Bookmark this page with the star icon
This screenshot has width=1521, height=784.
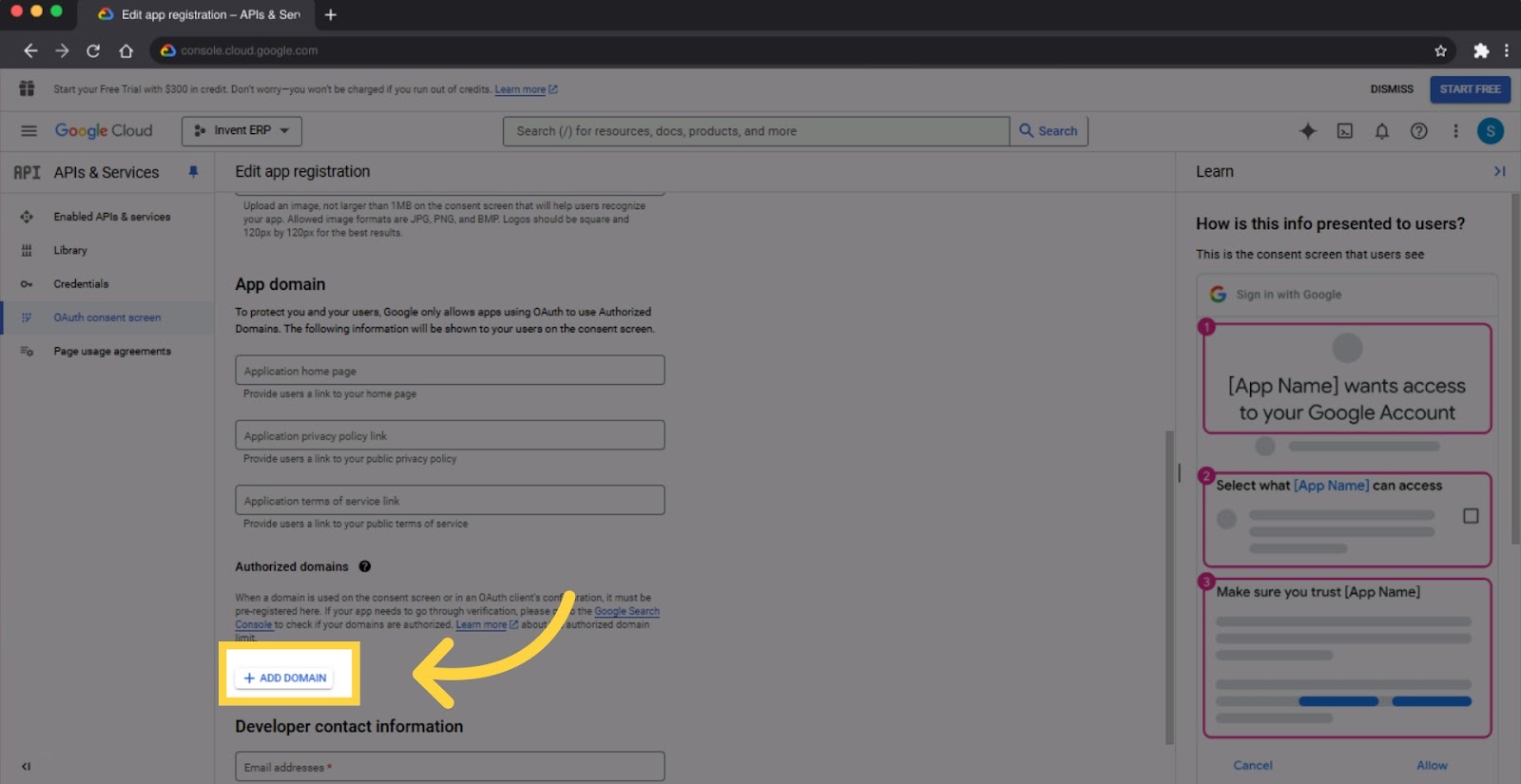coord(1440,50)
